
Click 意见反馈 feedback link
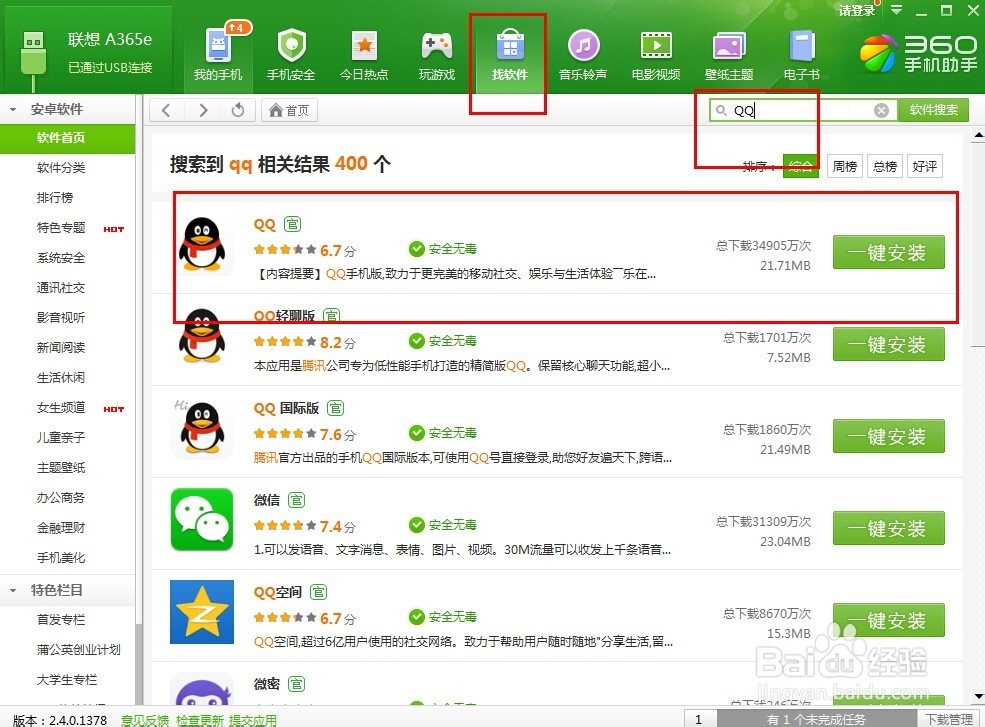coord(145,720)
